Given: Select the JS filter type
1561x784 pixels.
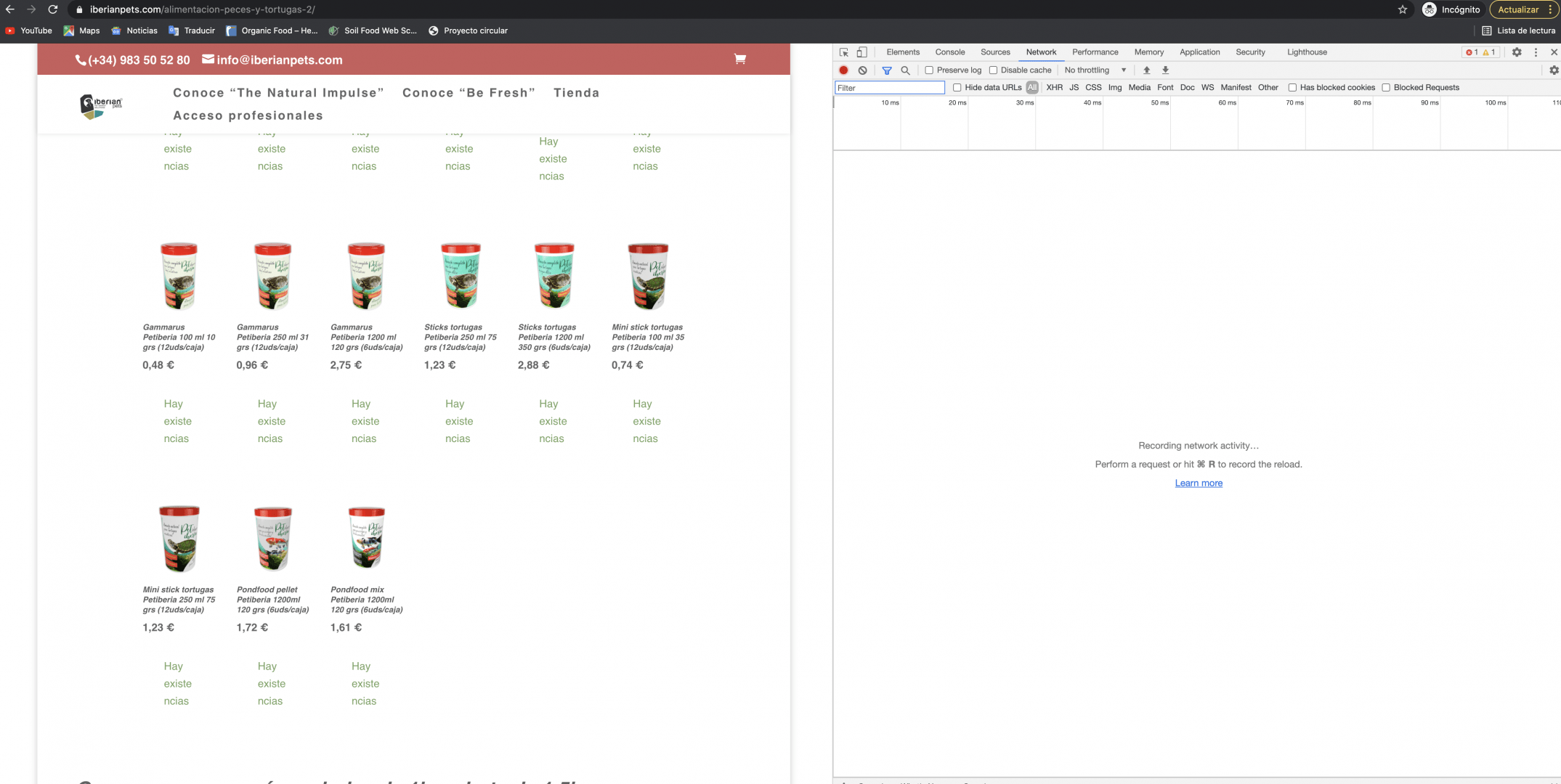Looking at the screenshot, I should point(1074,88).
